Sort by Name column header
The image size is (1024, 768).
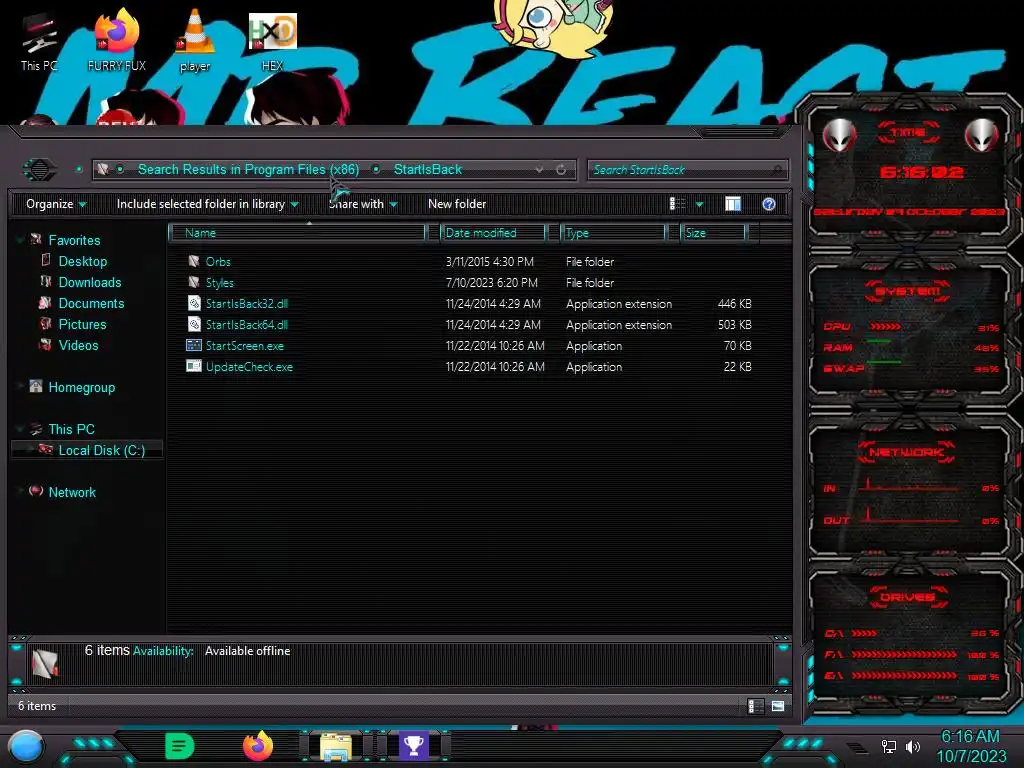[x=297, y=233]
